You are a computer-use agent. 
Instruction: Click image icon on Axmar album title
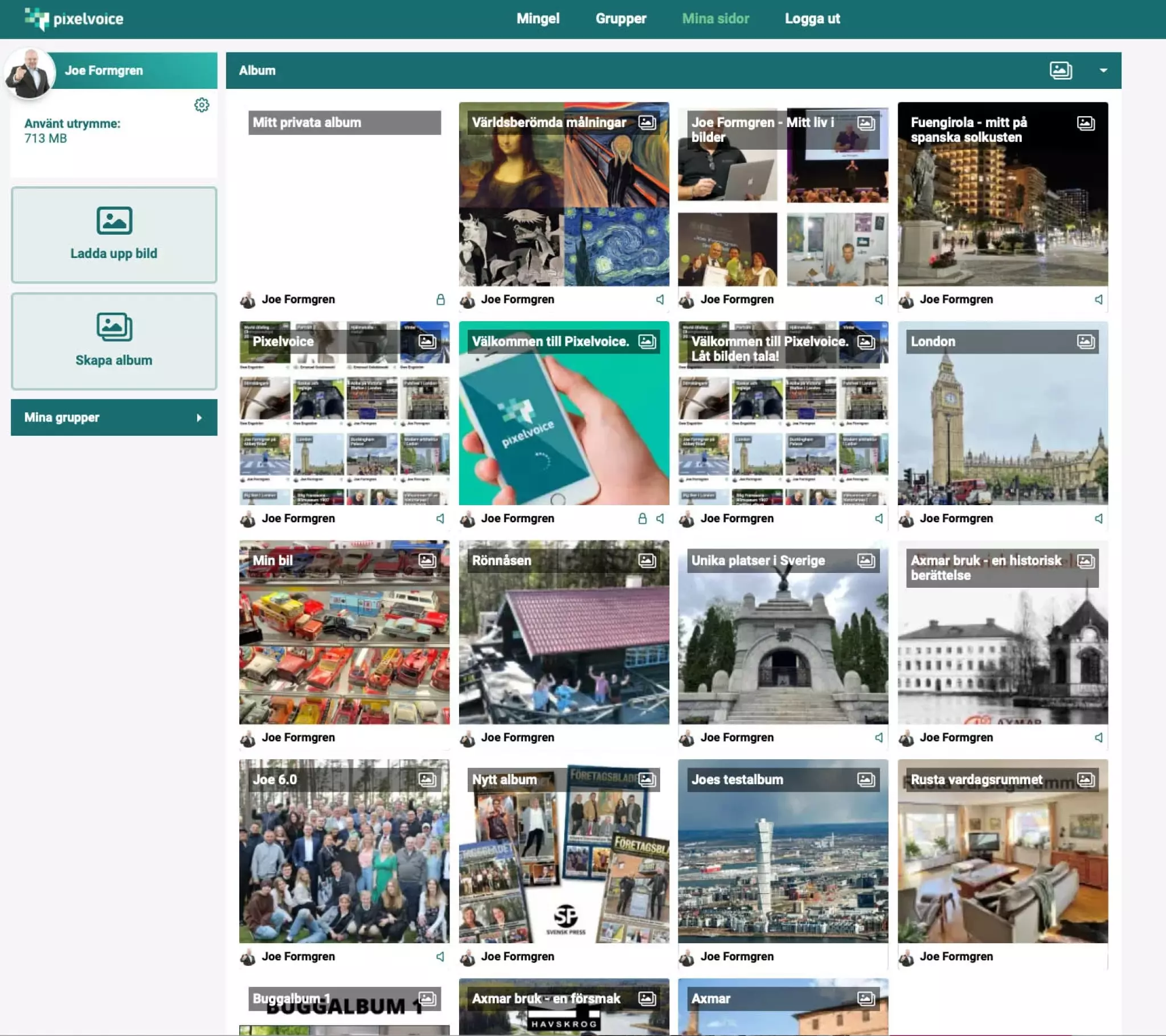pos(866,999)
